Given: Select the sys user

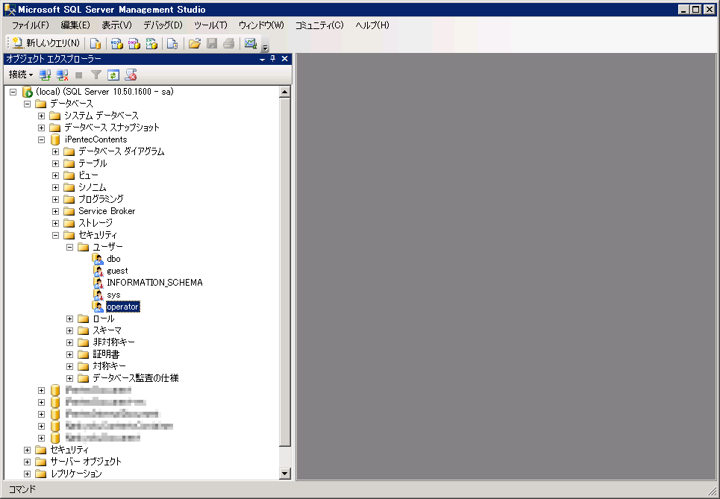Looking at the screenshot, I should click(x=113, y=295).
